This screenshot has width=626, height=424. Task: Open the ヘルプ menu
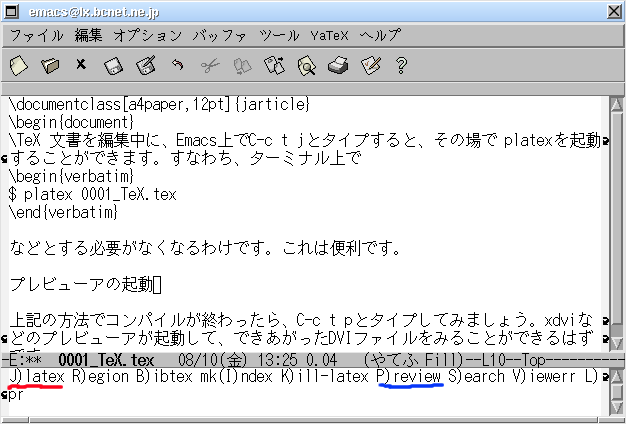[380, 36]
